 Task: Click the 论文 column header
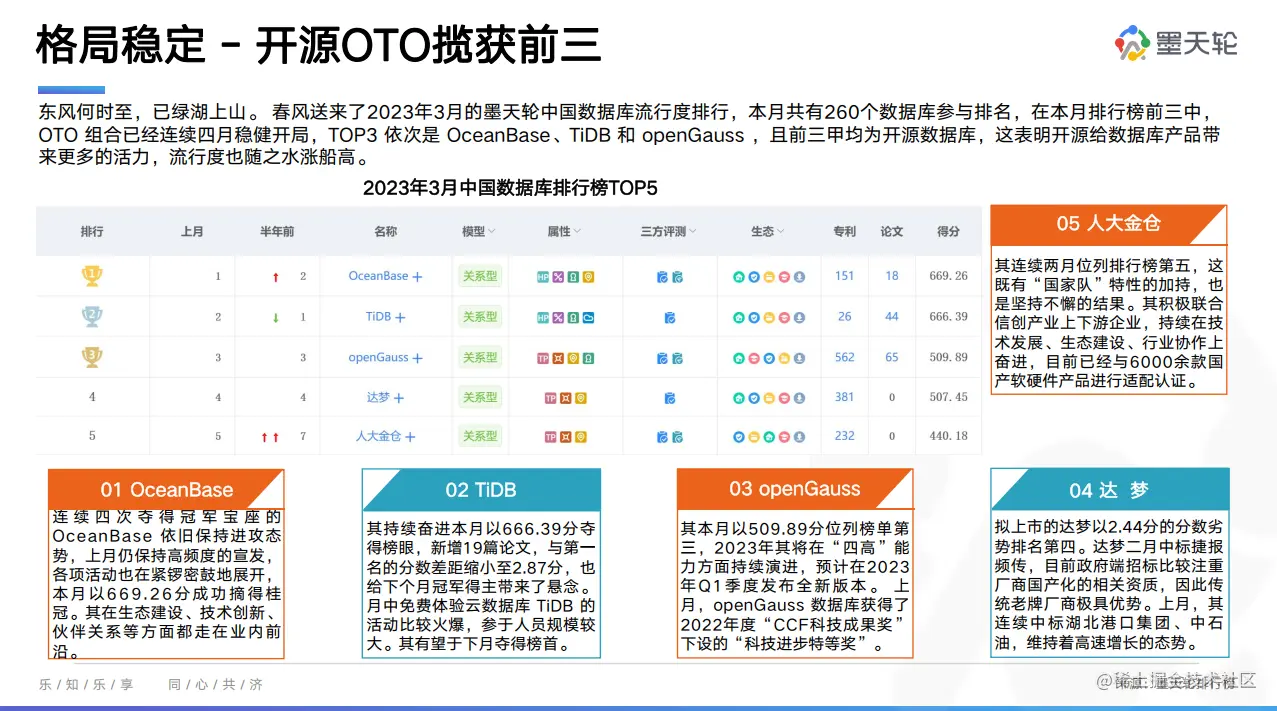(x=891, y=231)
